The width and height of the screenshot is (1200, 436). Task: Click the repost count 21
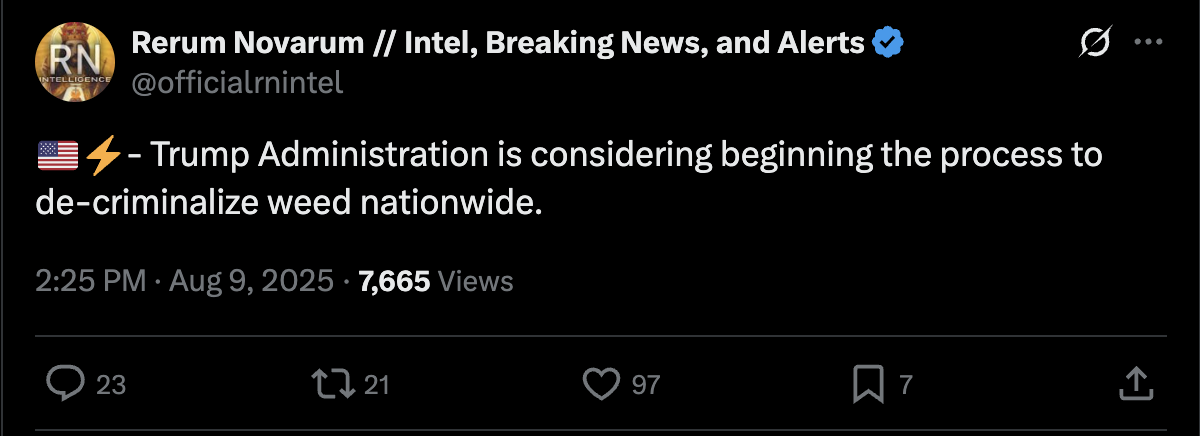[x=376, y=385]
